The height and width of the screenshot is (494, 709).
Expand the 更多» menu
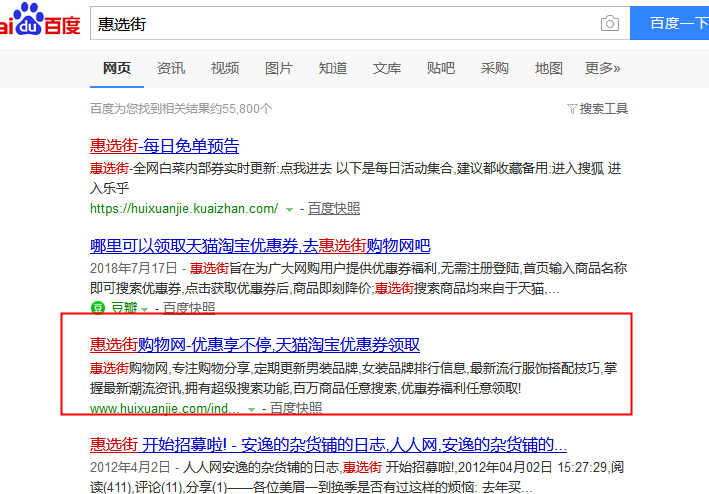click(x=603, y=68)
